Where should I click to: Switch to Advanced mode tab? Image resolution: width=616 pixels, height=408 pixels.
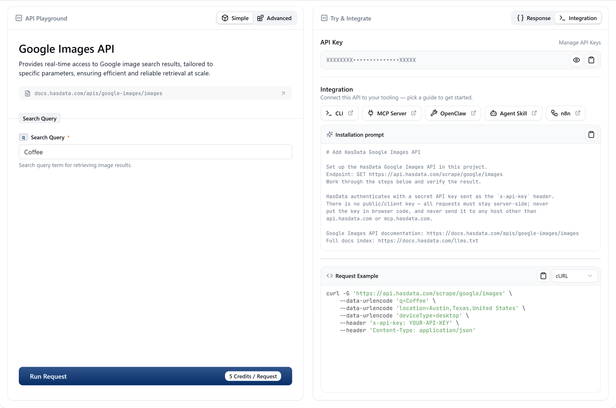[274, 18]
